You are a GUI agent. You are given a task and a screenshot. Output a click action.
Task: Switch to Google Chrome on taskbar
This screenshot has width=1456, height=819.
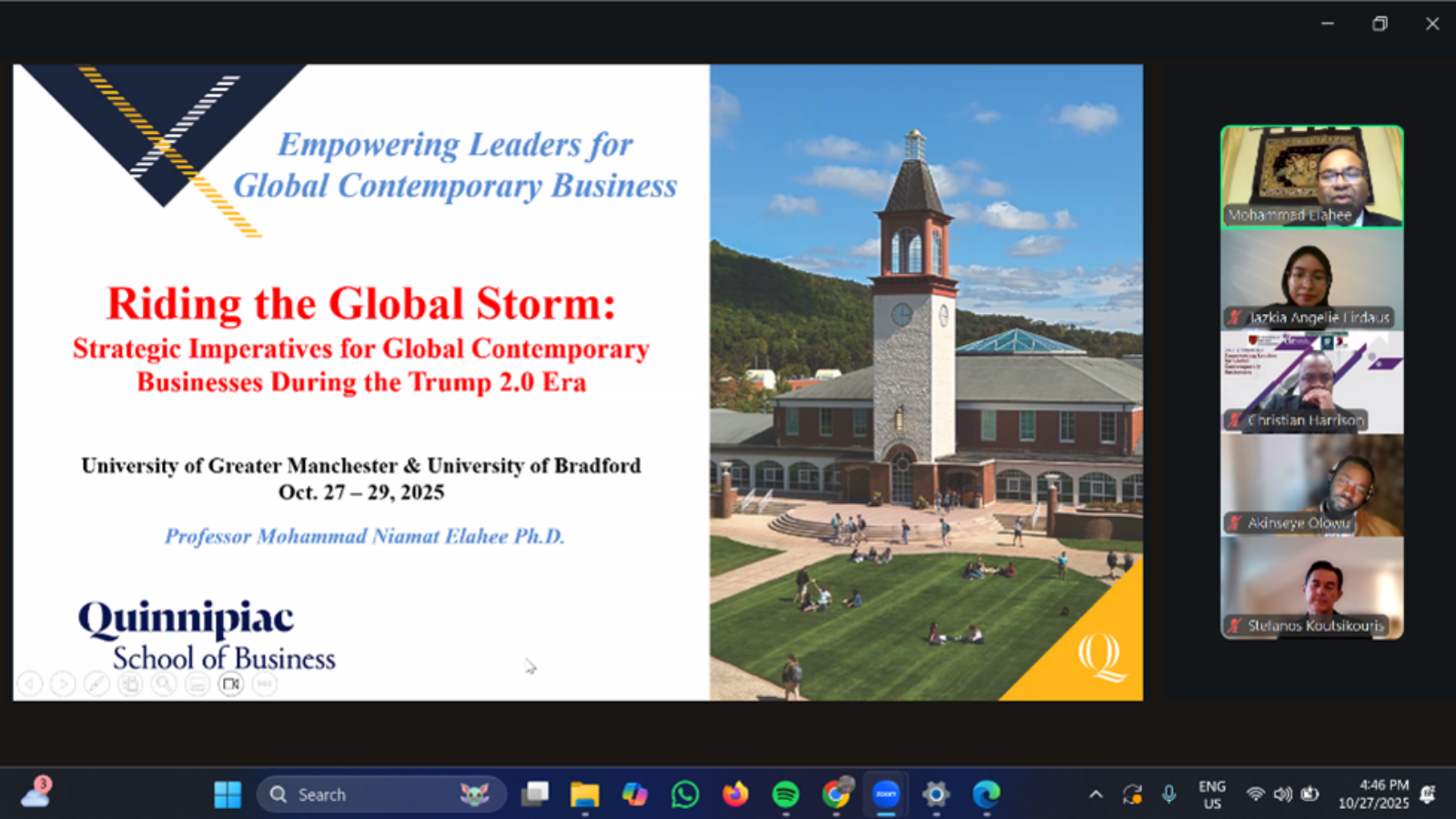(835, 794)
